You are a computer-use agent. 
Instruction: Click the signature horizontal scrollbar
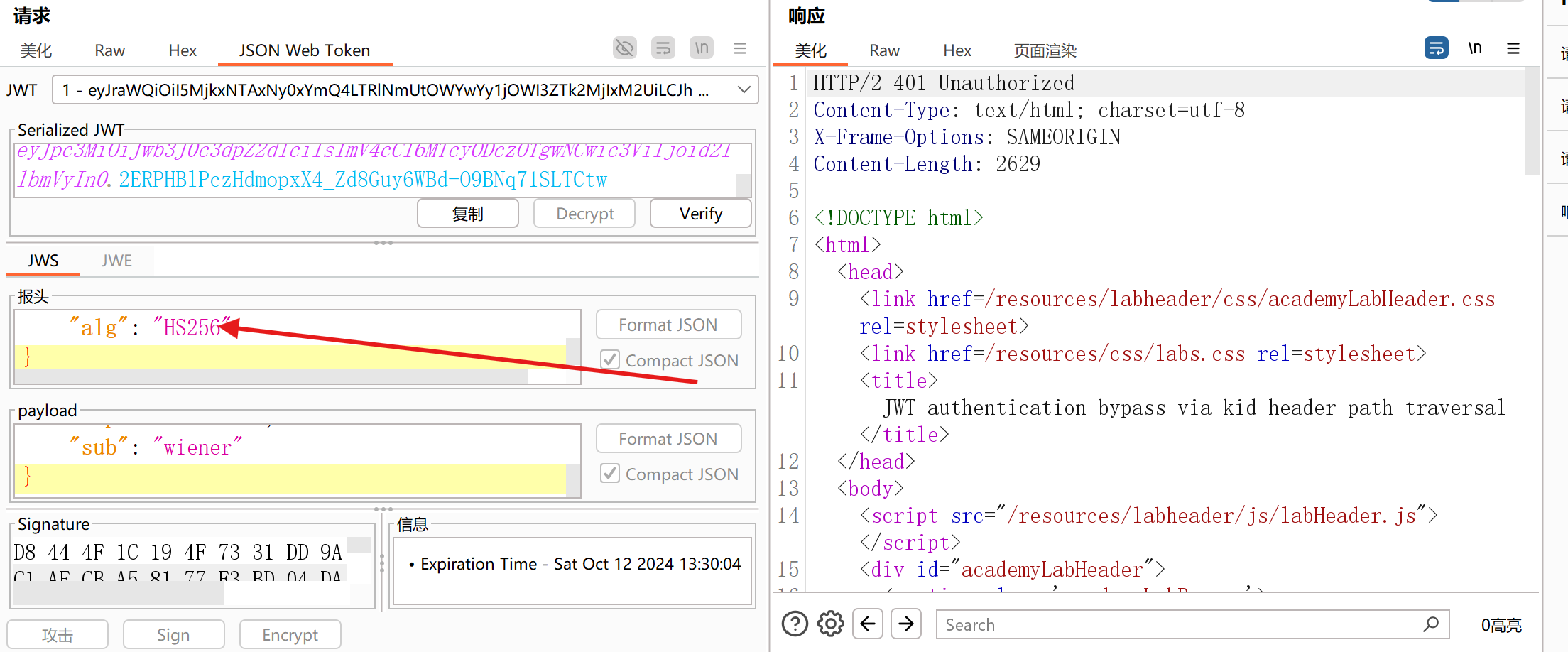point(119,595)
